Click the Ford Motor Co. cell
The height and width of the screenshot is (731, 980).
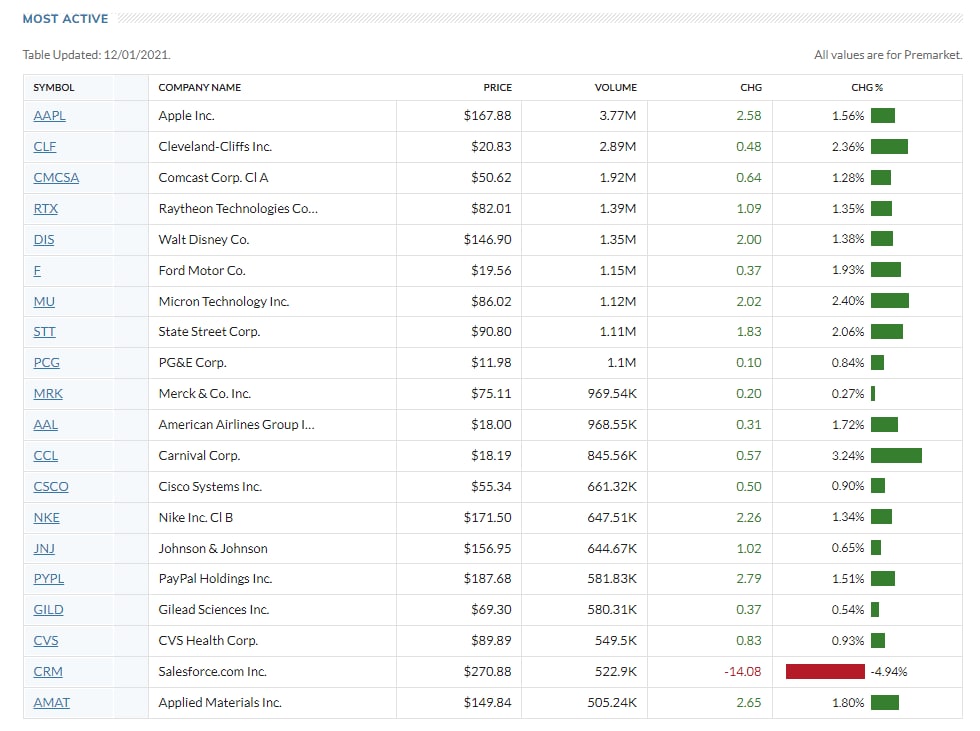click(202, 271)
